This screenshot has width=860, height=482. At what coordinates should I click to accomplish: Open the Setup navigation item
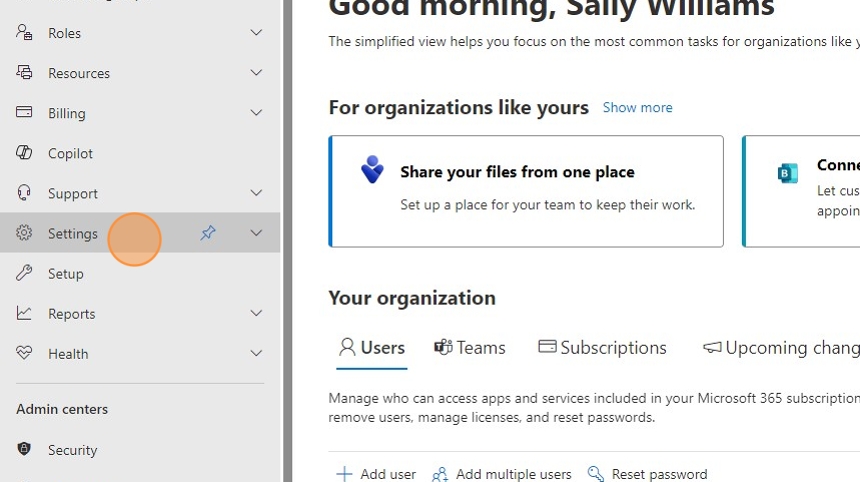coord(140,273)
